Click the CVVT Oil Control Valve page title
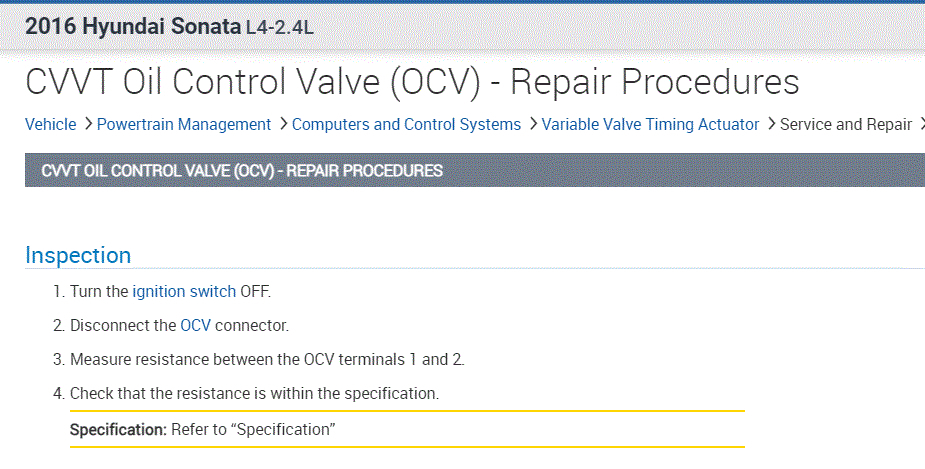Image resolution: width=925 pixels, height=469 pixels. 412,82
